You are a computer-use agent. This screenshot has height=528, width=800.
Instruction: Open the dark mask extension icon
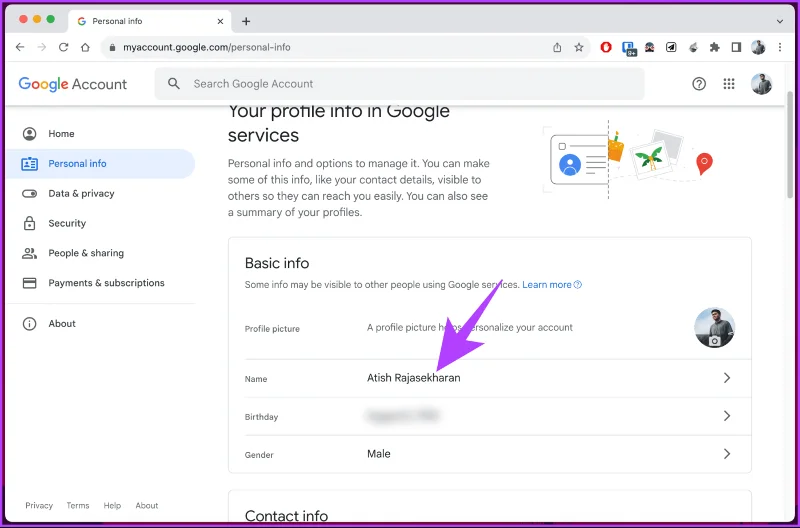coord(649,47)
